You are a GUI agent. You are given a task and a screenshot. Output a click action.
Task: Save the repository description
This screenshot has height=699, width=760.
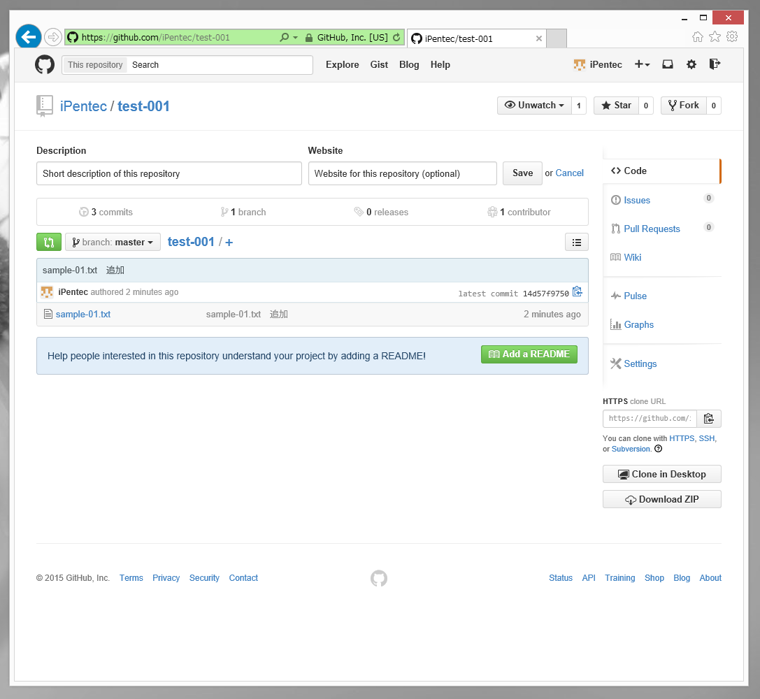(x=522, y=173)
